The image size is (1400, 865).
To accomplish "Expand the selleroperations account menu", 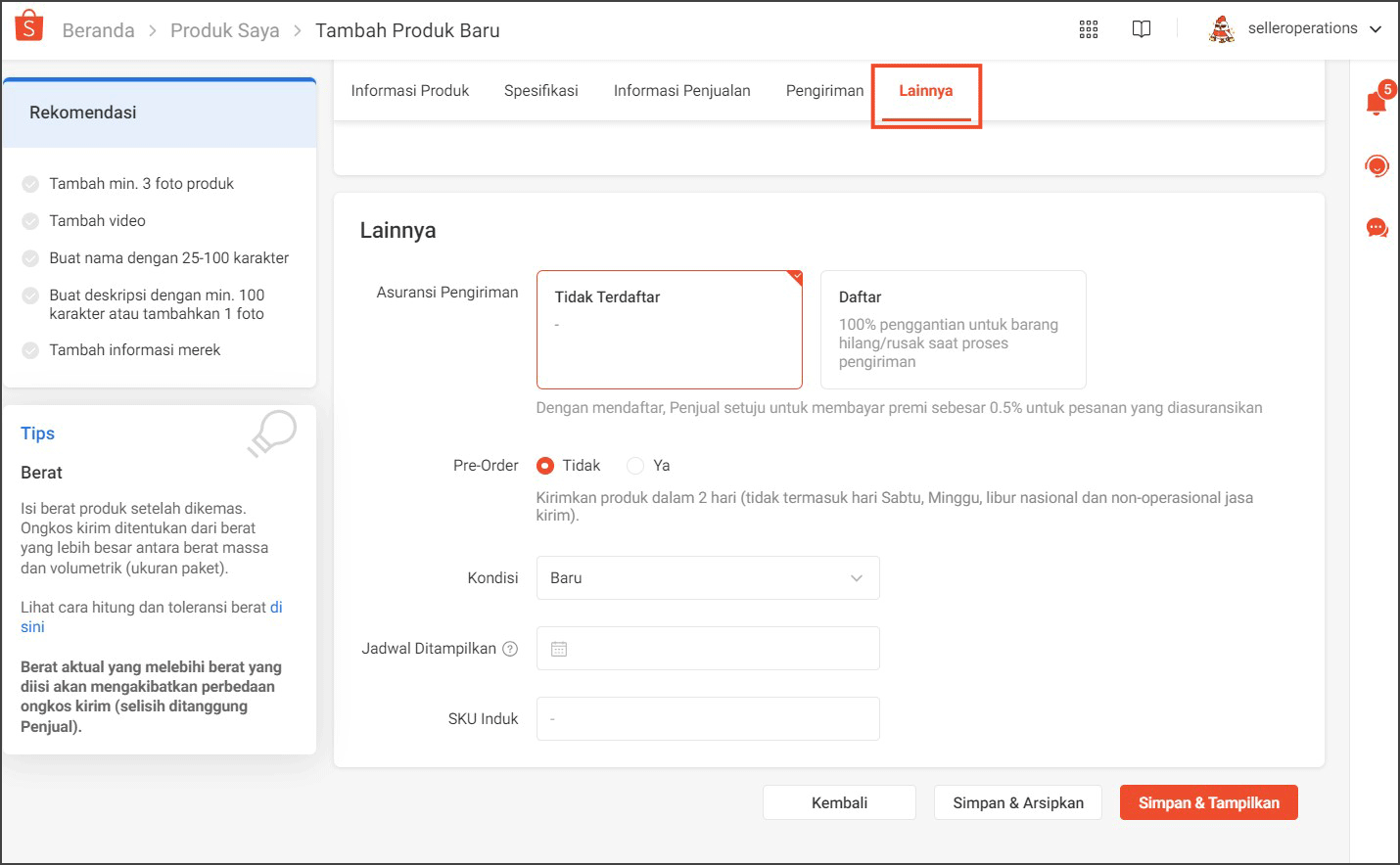I will [1377, 28].
